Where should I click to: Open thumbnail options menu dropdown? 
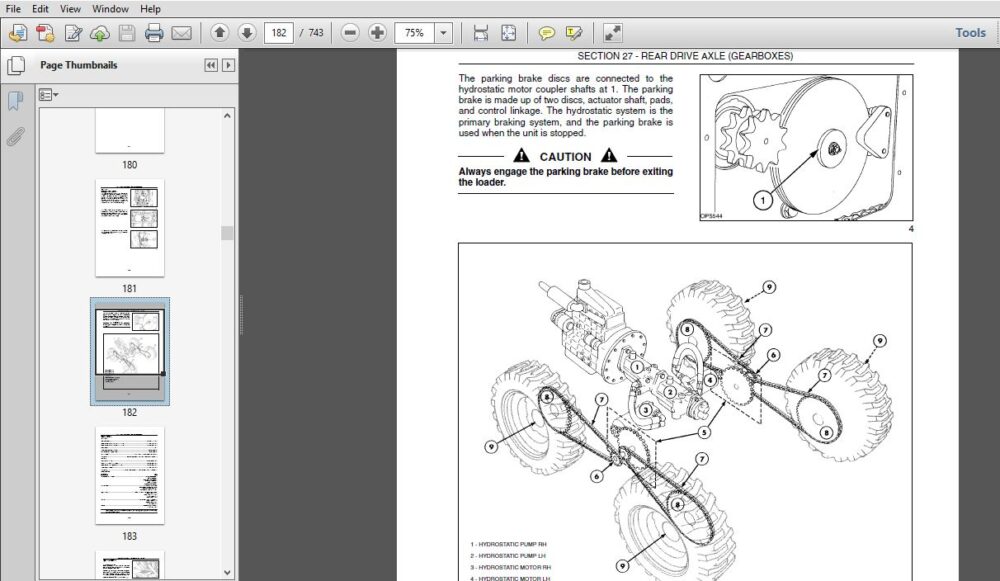coord(48,95)
